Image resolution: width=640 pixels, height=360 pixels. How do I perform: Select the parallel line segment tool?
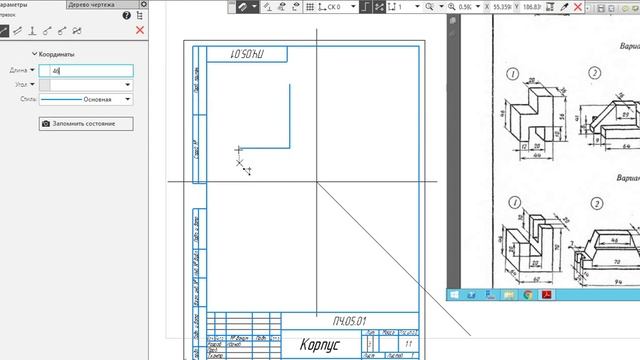(x=18, y=31)
